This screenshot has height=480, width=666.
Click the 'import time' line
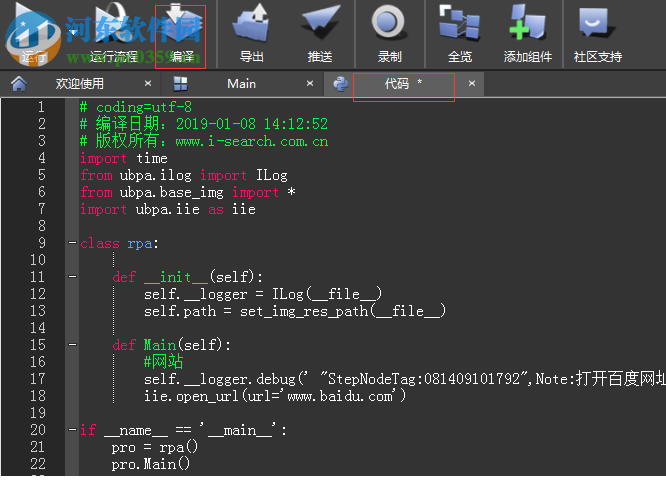pyautogui.click(x=124, y=158)
